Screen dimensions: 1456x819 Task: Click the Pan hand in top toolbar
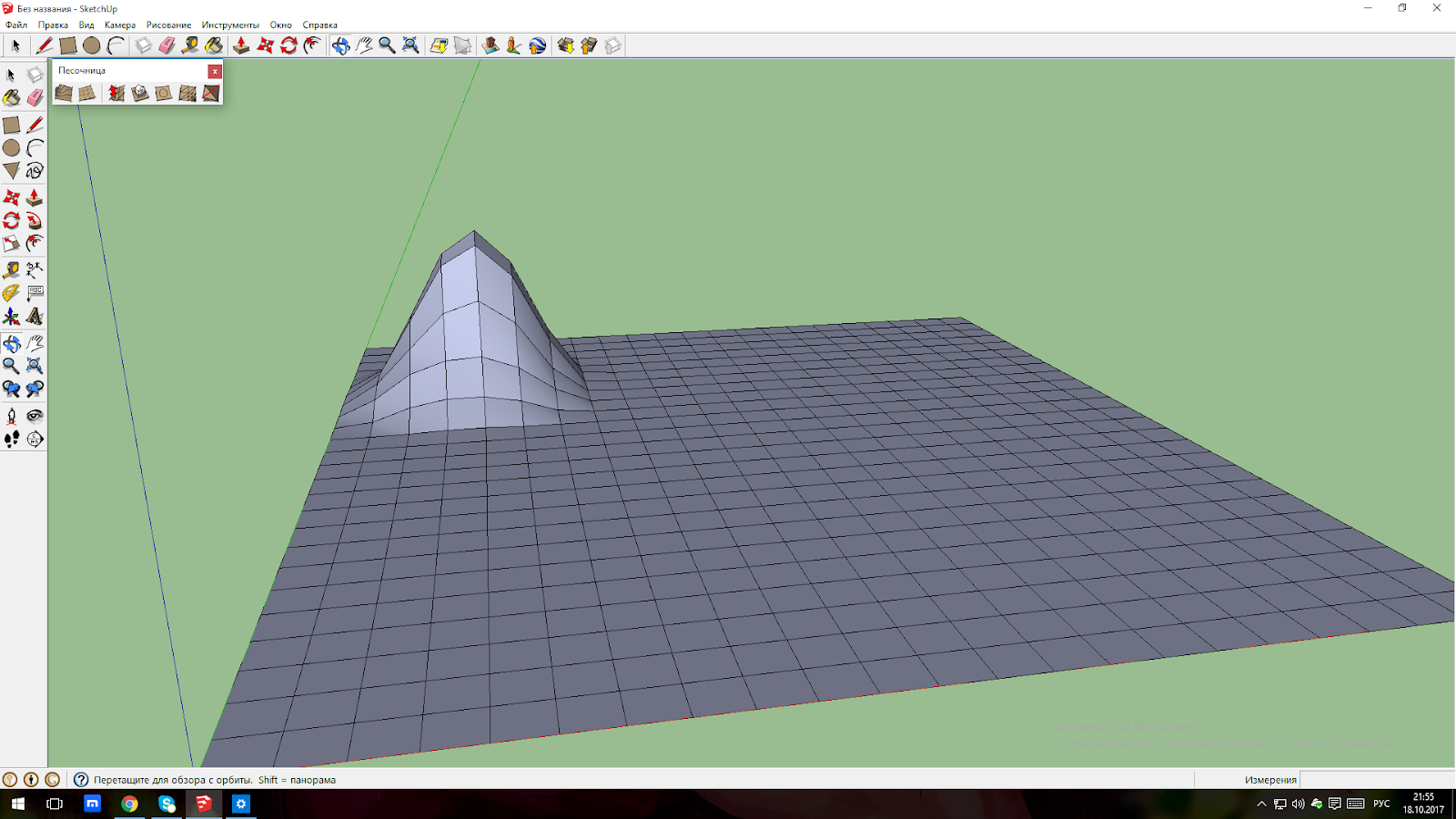tap(364, 45)
